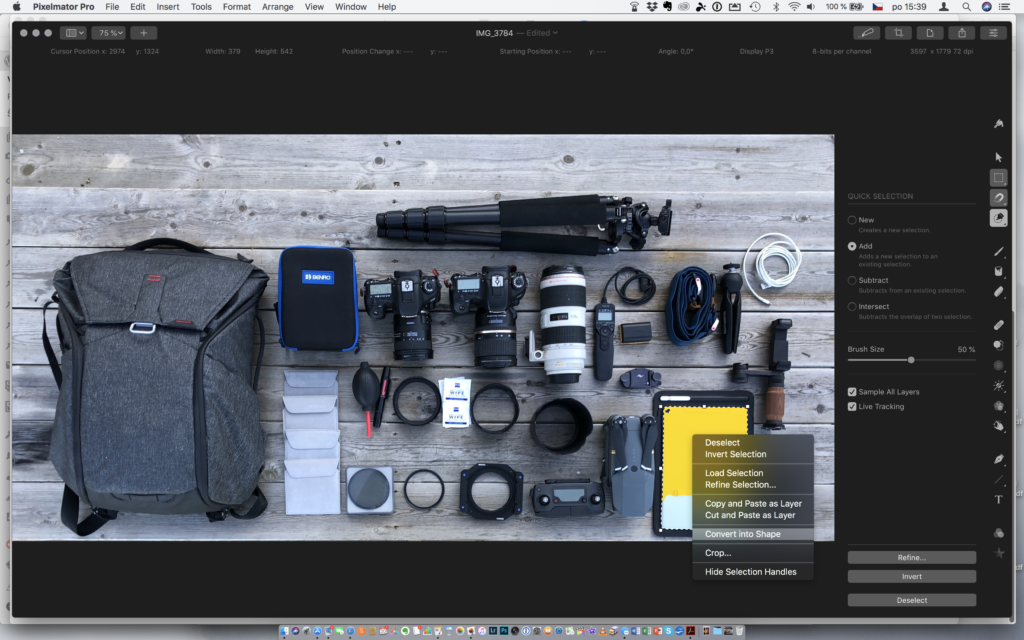Image resolution: width=1024 pixels, height=640 pixels.
Task: Click the Display P3 color profile text
Action: (756, 51)
